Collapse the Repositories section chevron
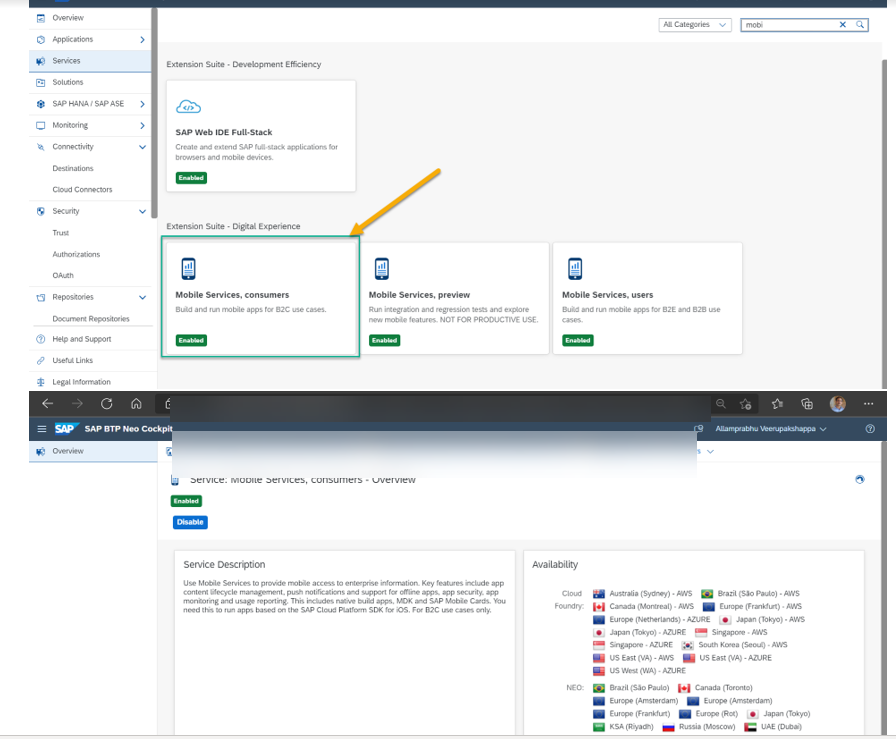 pos(142,297)
